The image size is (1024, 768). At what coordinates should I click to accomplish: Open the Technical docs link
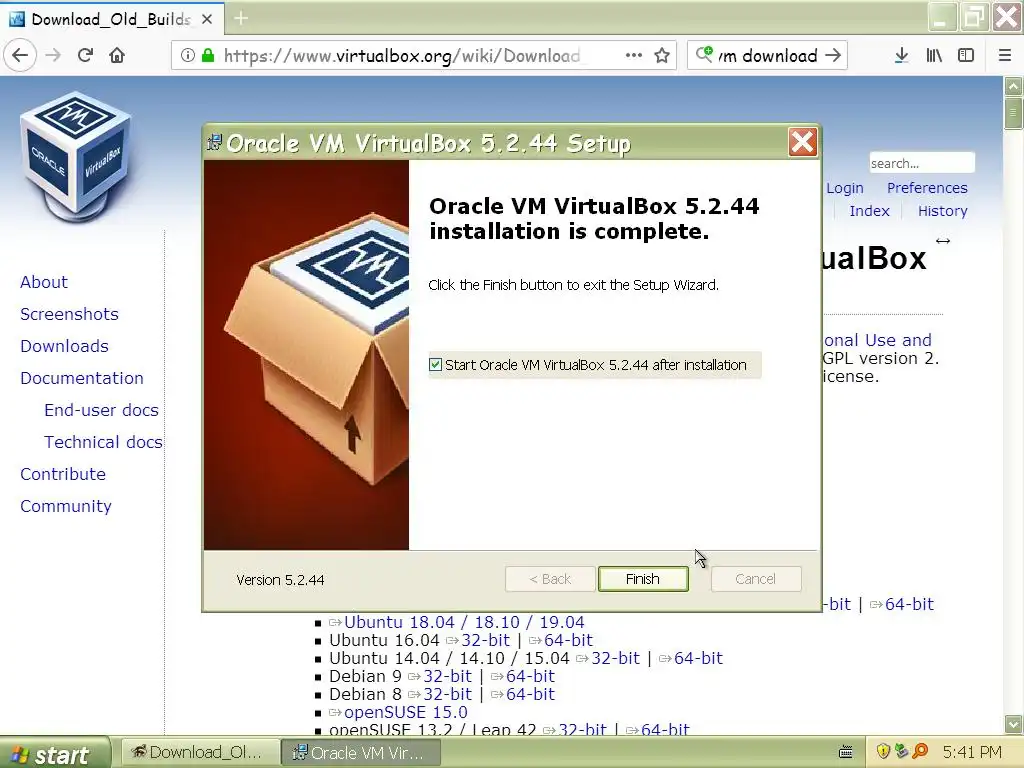(x=103, y=442)
